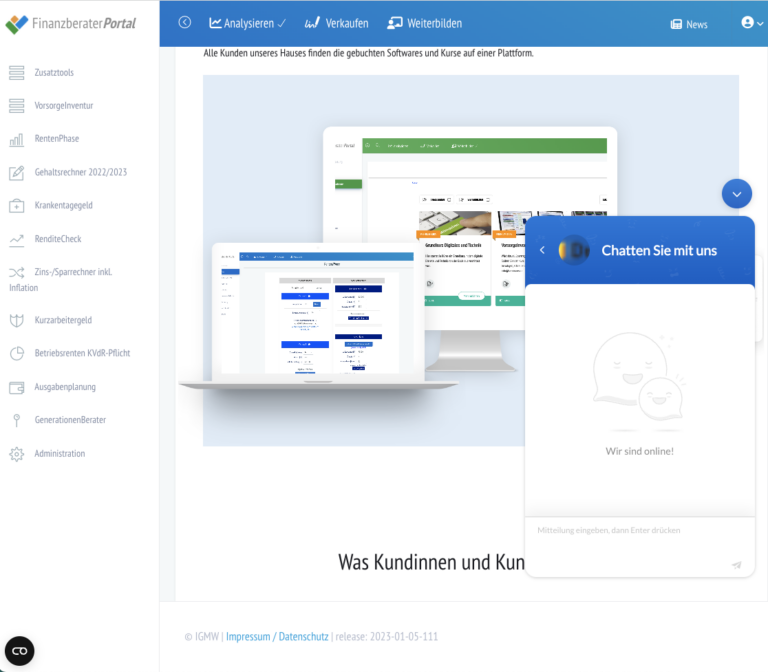Collapse sidebar with the circled back arrow
Screen dimensions: 768x672
point(185,23)
